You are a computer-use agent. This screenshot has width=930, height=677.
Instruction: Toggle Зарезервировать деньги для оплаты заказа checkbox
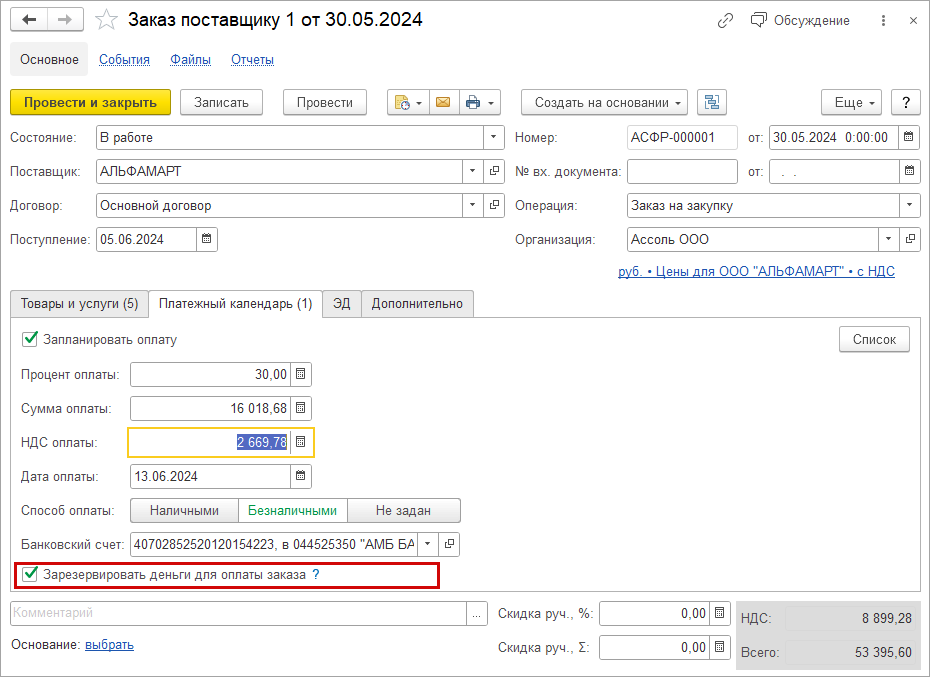tap(30, 574)
